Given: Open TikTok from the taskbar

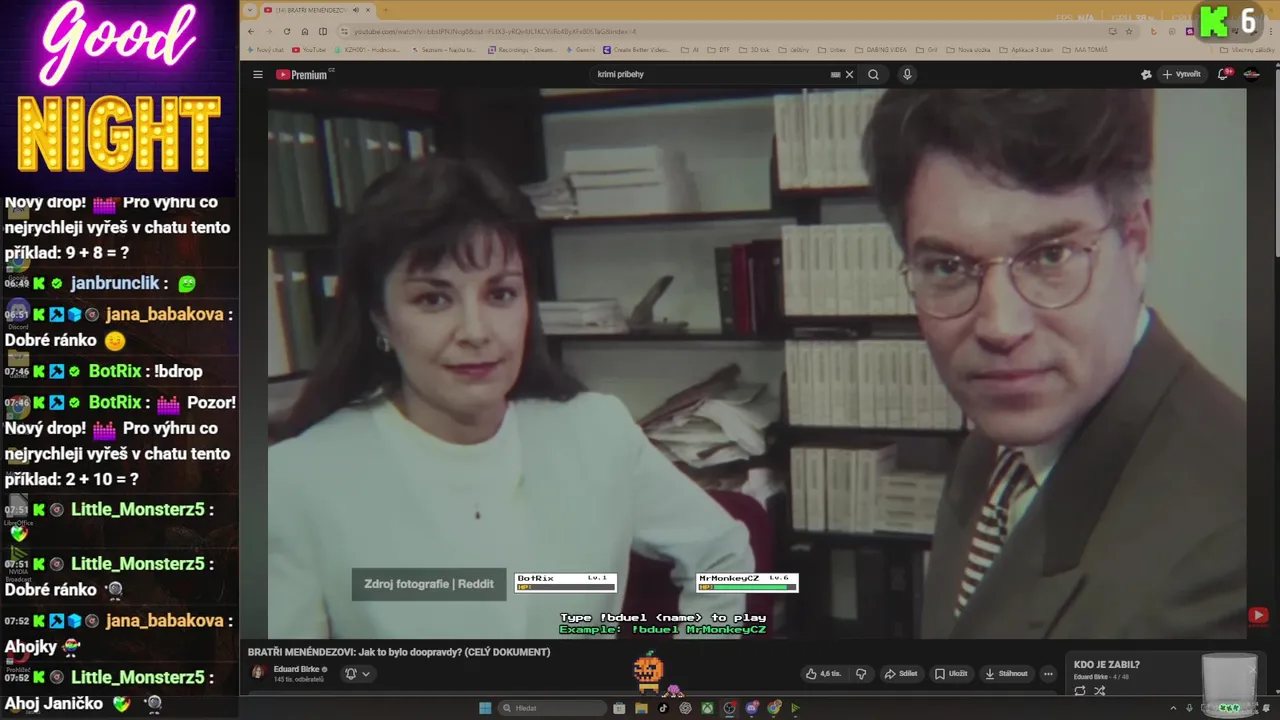Looking at the screenshot, I should pyautogui.click(x=663, y=708).
